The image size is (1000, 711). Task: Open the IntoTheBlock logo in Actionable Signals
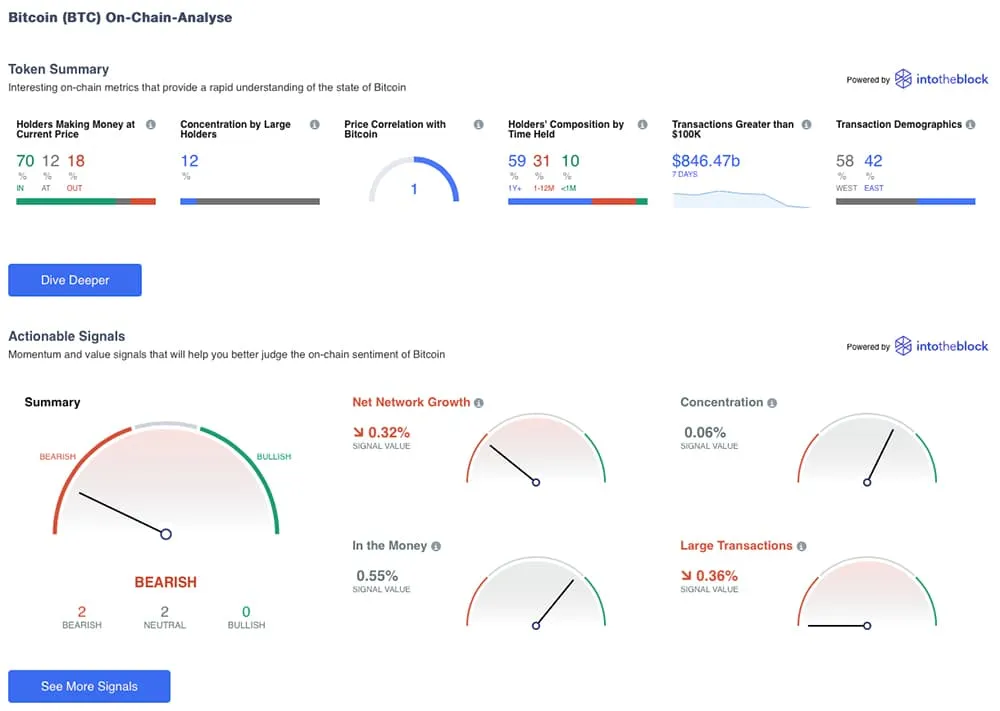coord(941,346)
